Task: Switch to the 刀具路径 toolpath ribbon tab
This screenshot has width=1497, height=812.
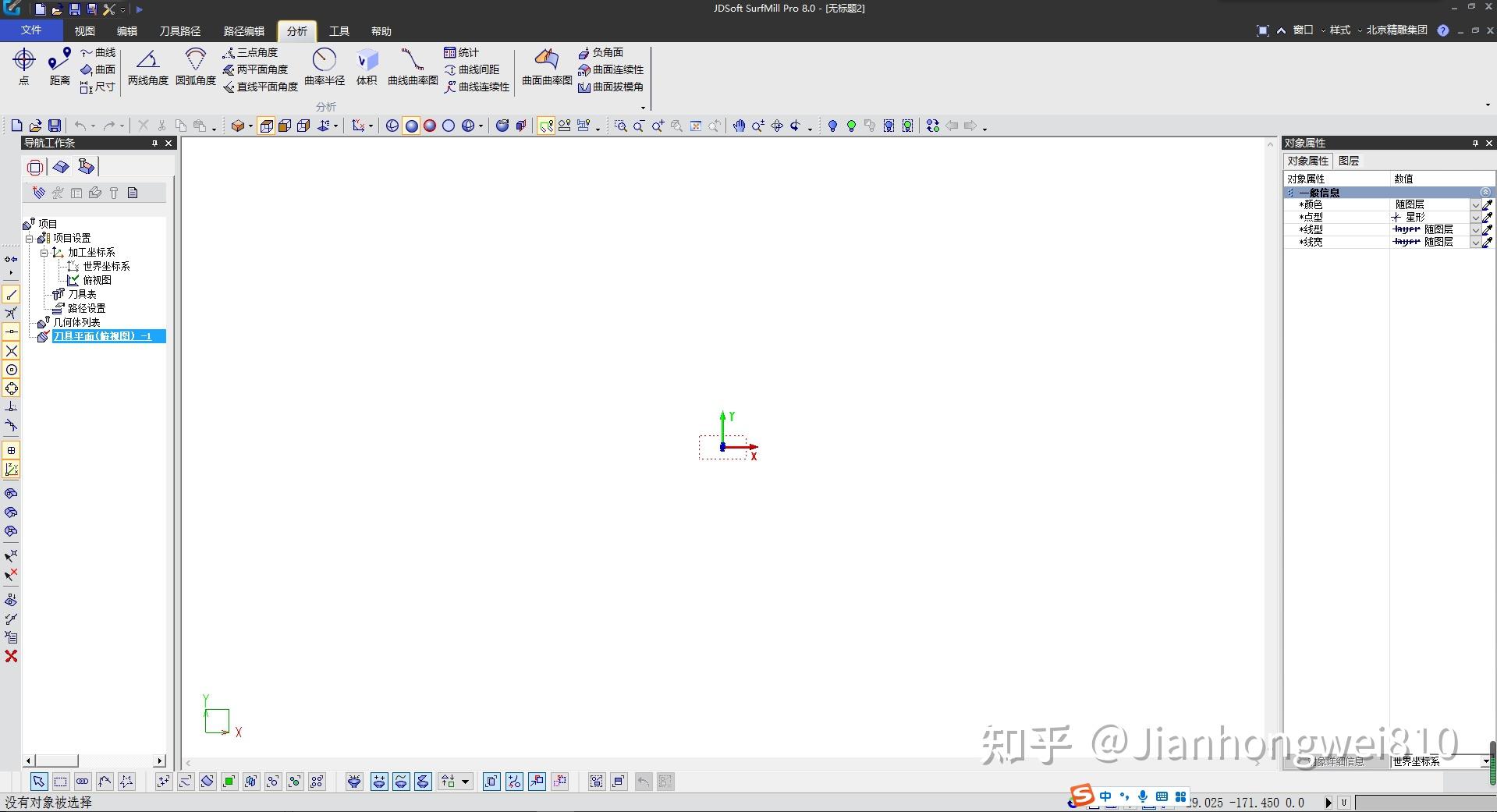Action: click(180, 31)
